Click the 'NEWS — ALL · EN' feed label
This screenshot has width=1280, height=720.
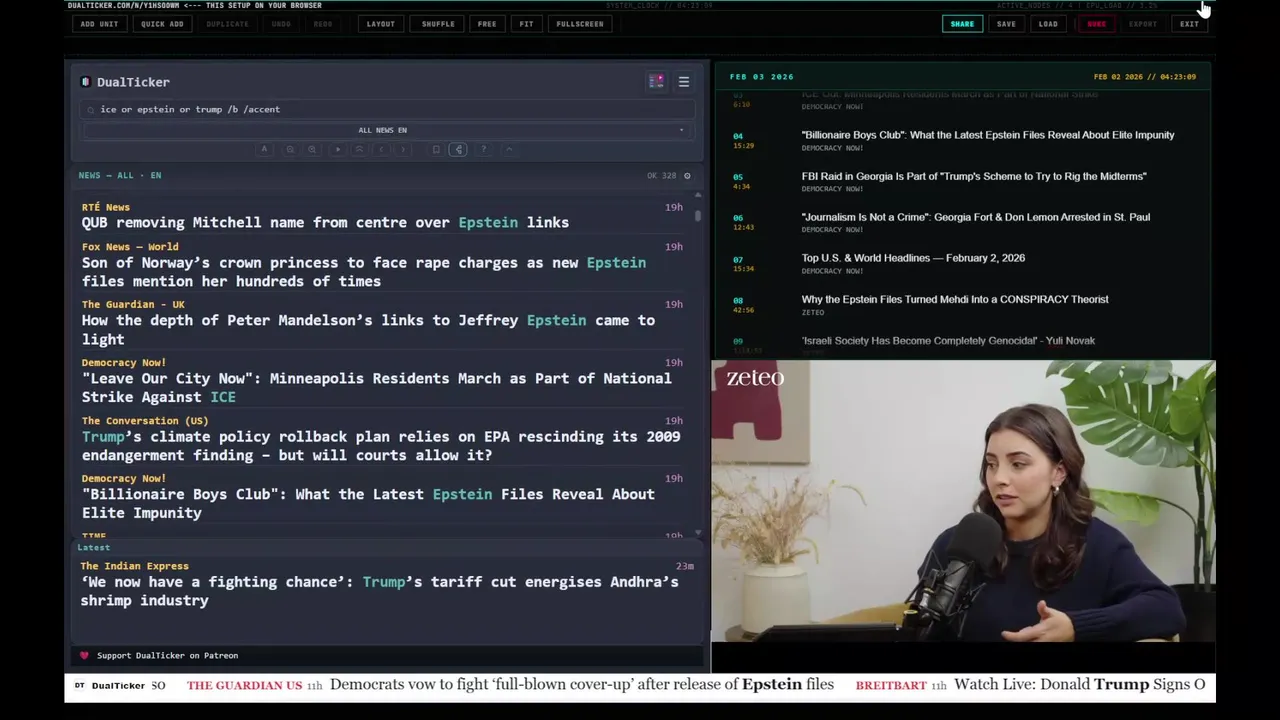[120, 176]
